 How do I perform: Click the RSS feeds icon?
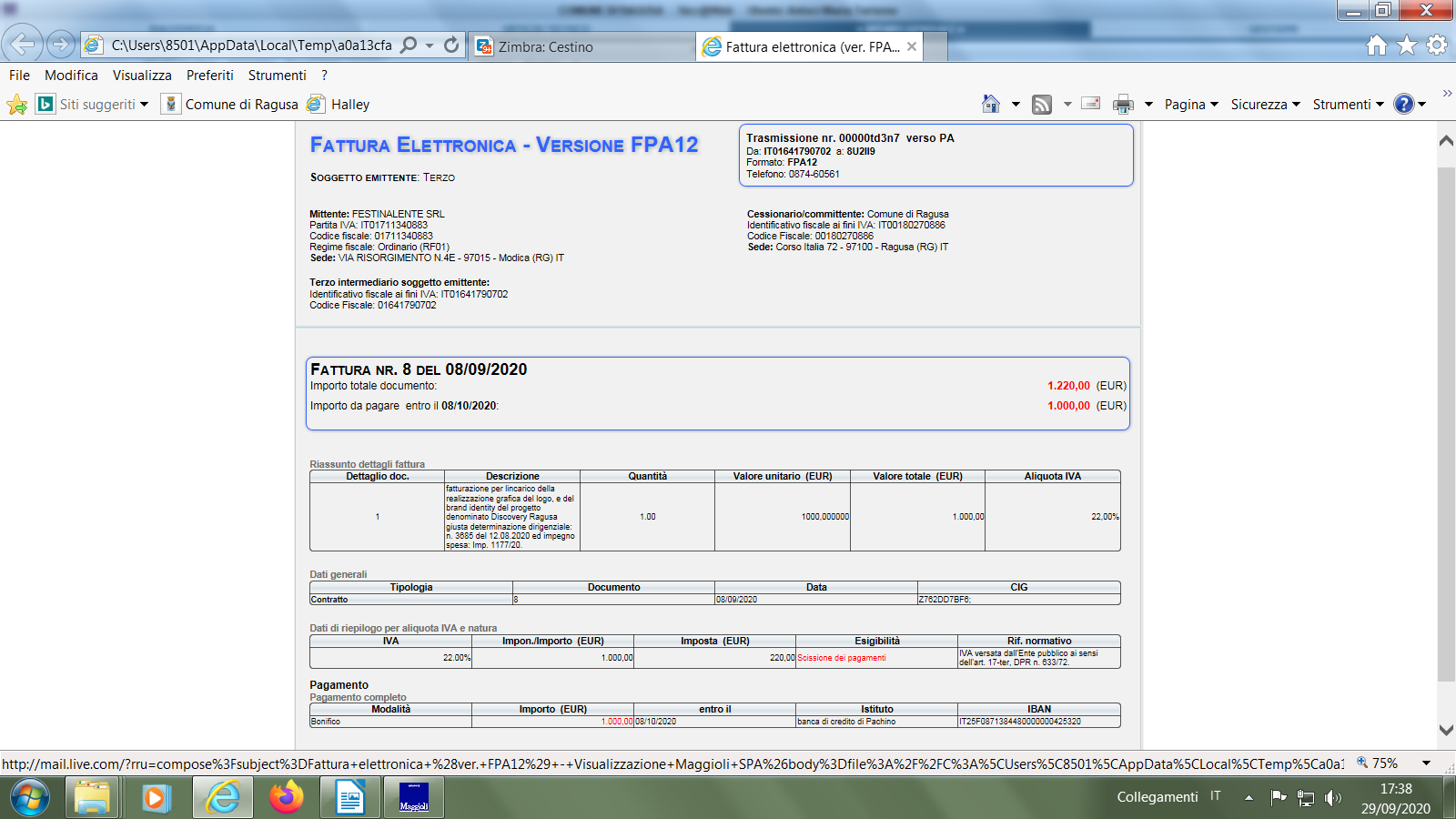pos(1042,105)
